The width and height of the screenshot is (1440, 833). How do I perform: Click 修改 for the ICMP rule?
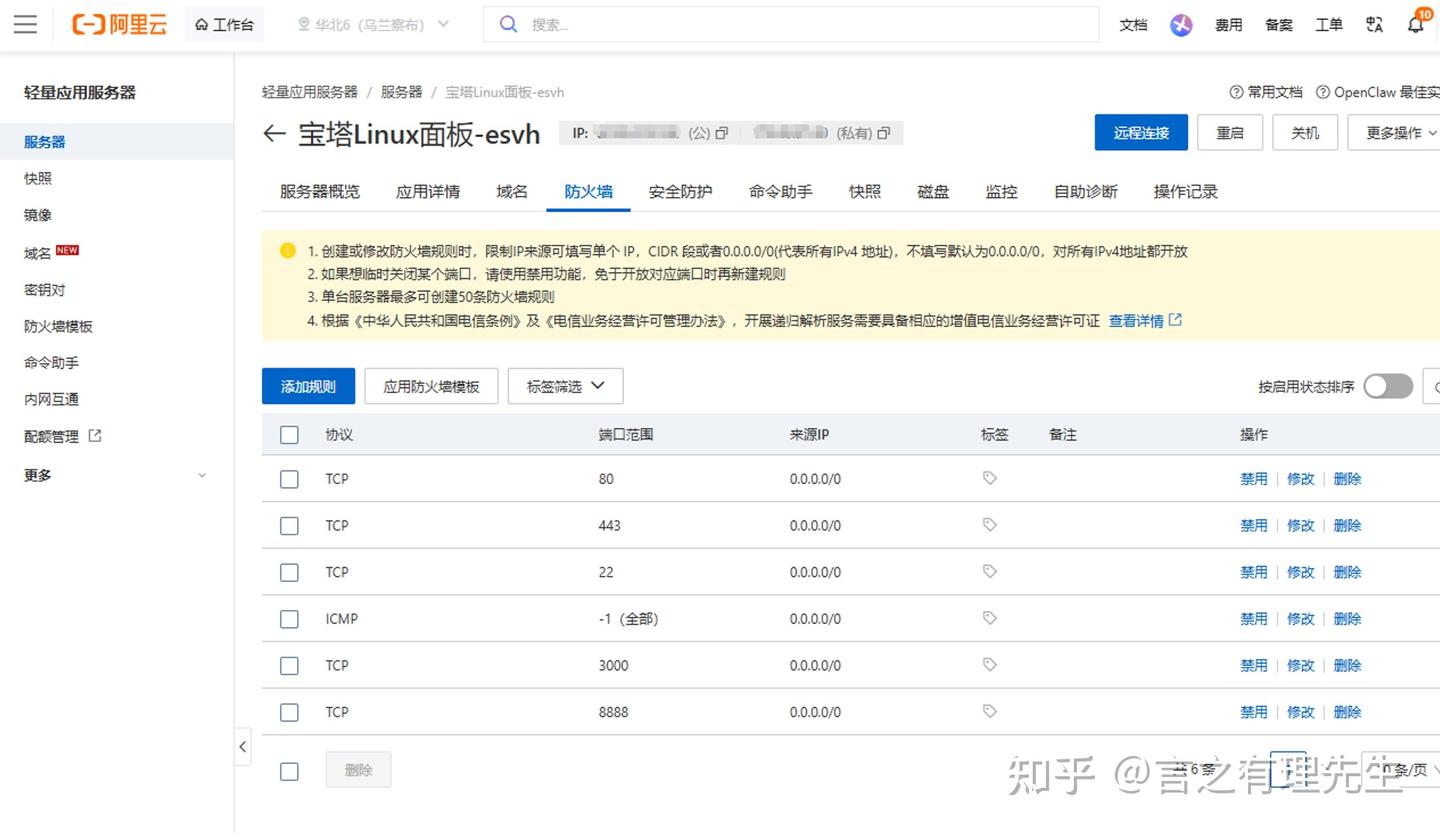[x=1301, y=619]
